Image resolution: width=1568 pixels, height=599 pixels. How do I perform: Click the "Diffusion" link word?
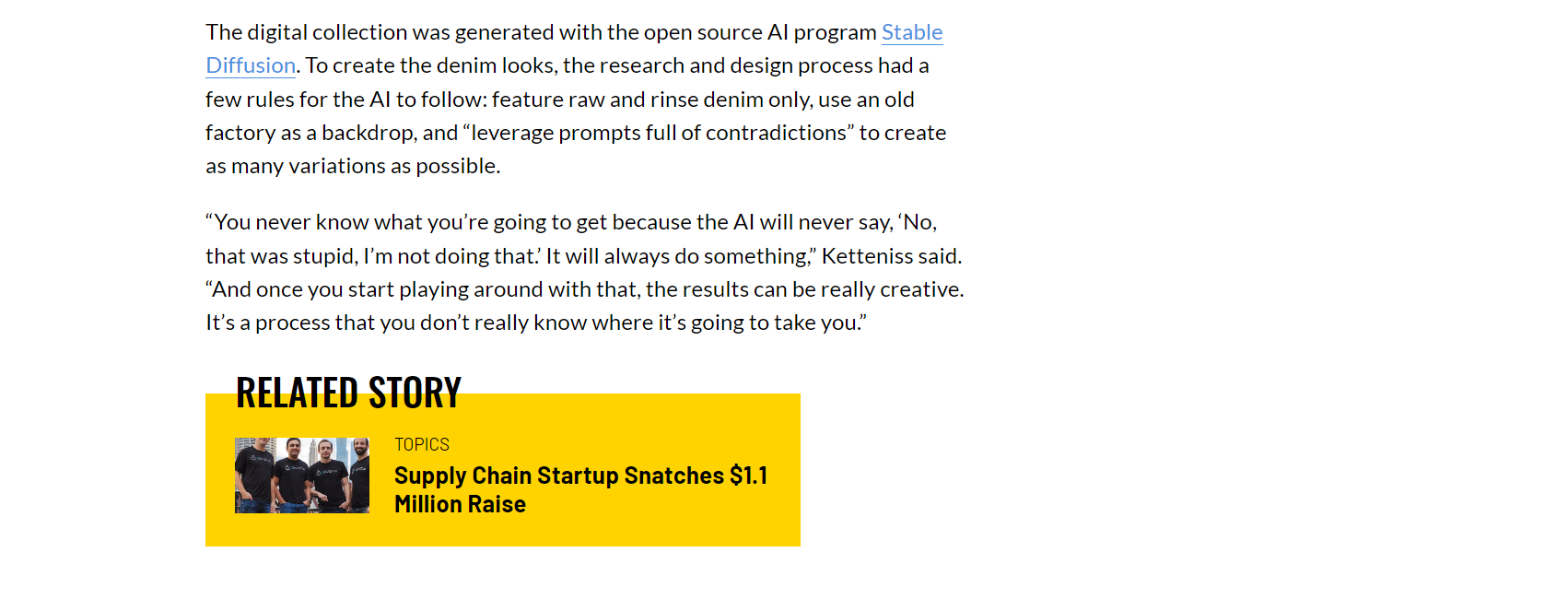point(251,65)
